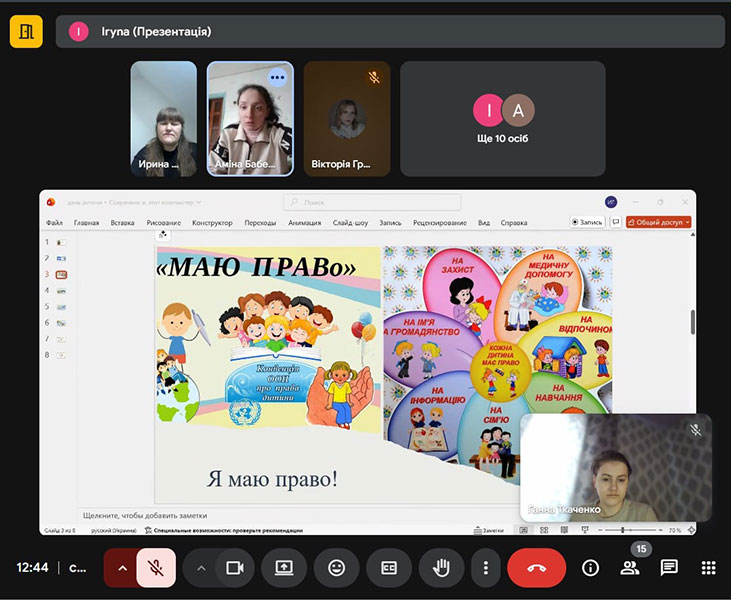The height and width of the screenshot is (600, 731).
Task: Open meeting details info icon
Action: click(590, 568)
